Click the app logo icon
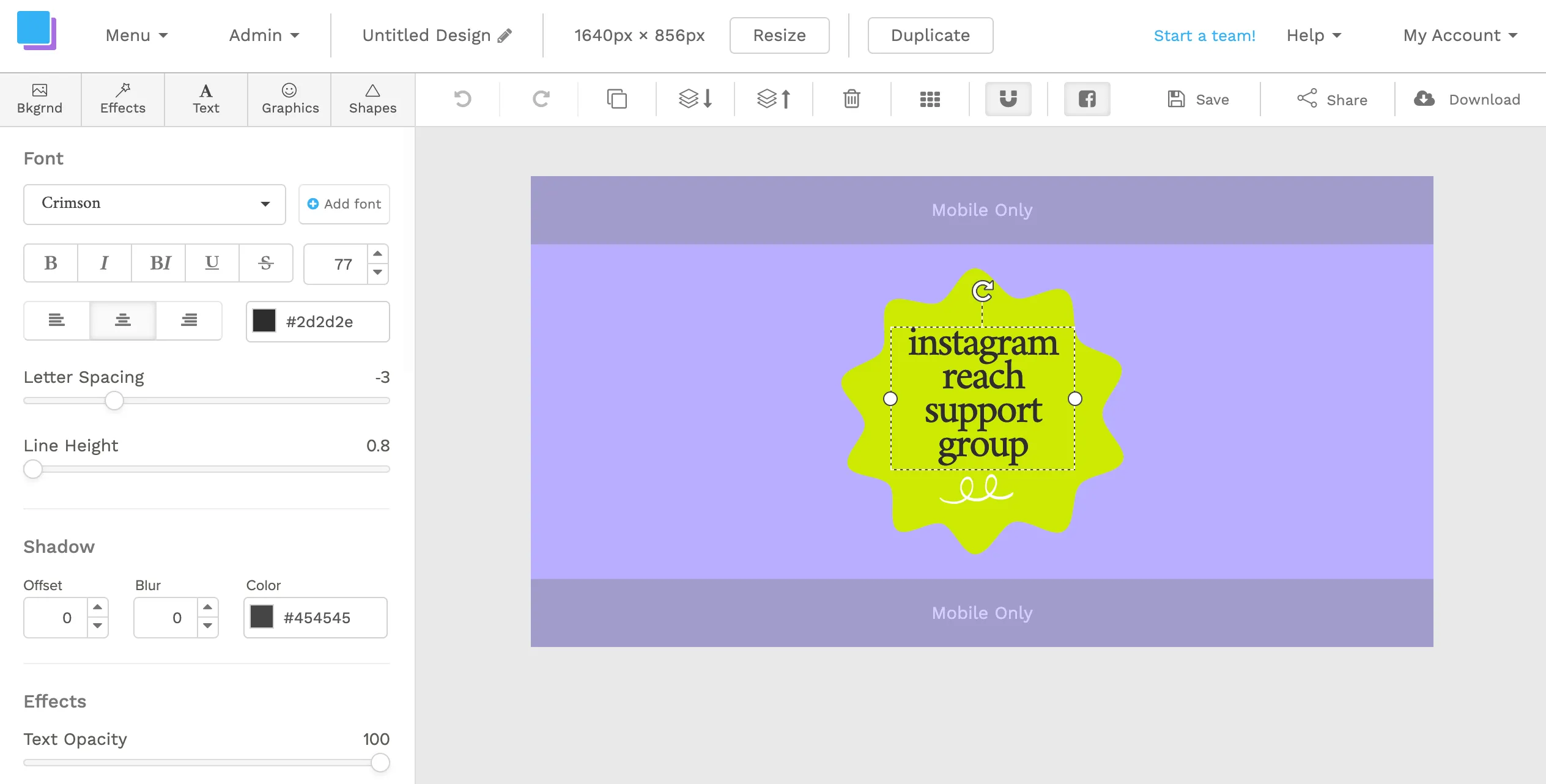This screenshot has height=784, width=1546. click(x=37, y=31)
